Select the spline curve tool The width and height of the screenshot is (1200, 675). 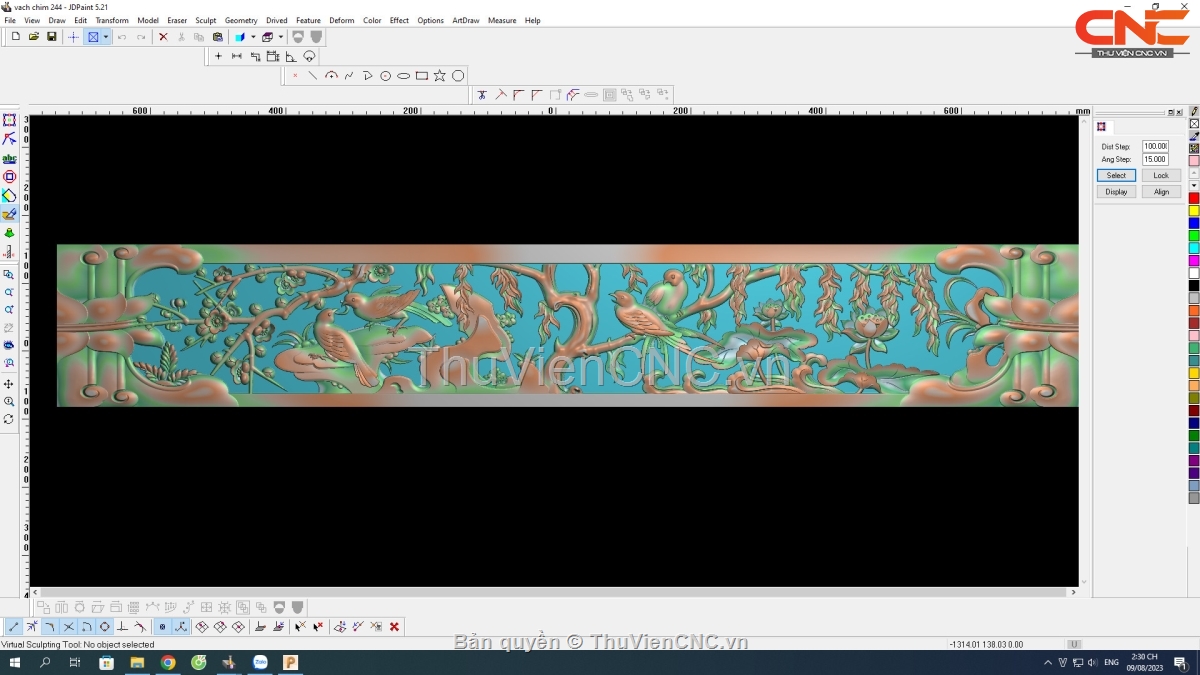(x=349, y=76)
